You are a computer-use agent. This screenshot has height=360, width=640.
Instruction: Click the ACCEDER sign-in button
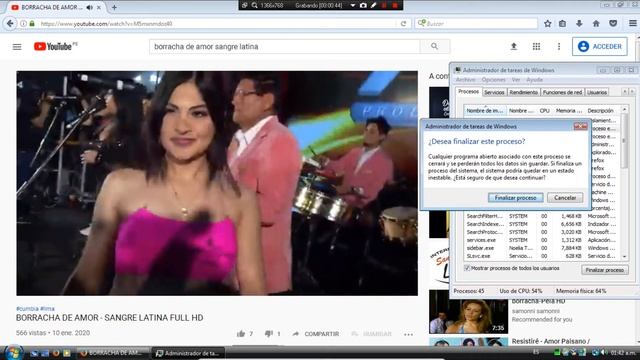click(x=600, y=47)
